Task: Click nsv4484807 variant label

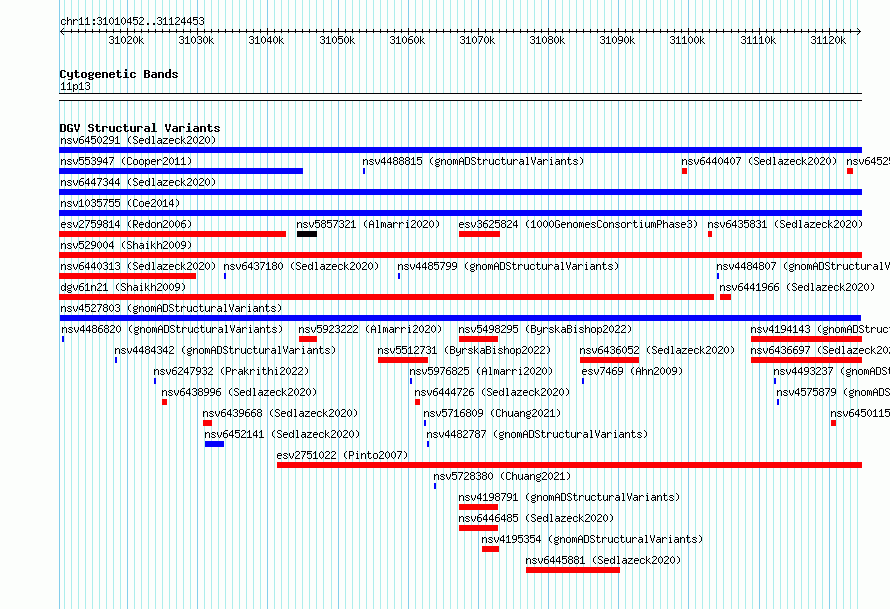Action: click(x=803, y=266)
